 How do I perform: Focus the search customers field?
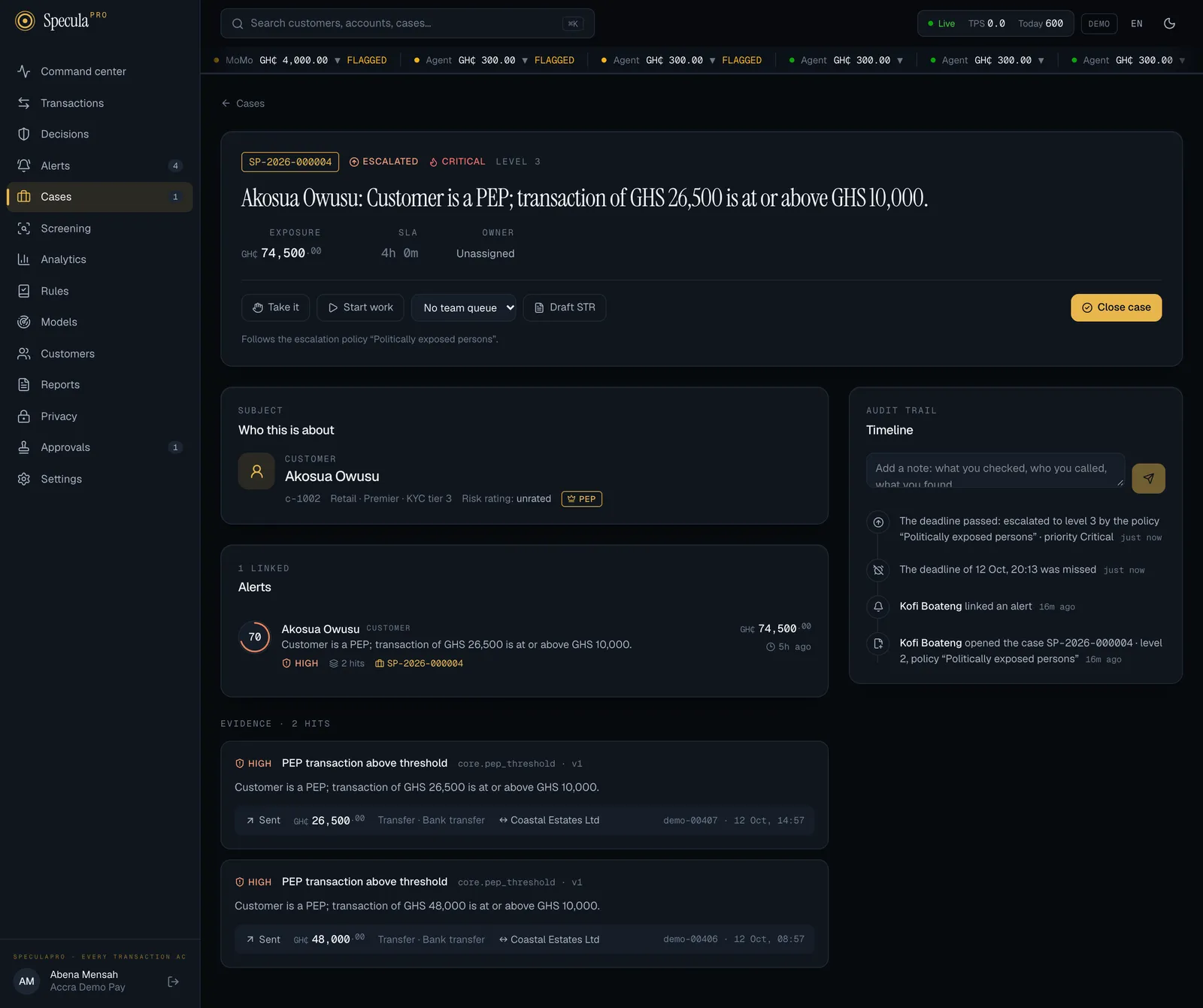[x=408, y=23]
